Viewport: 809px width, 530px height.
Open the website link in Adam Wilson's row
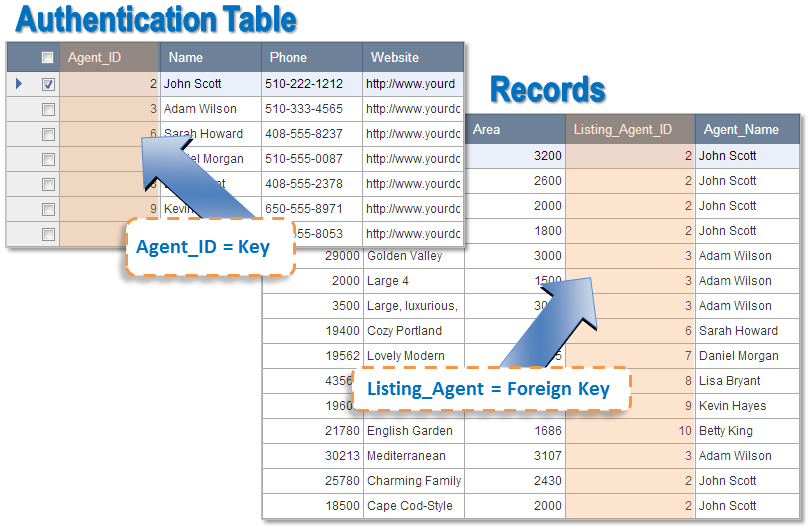tap(413, 109)
